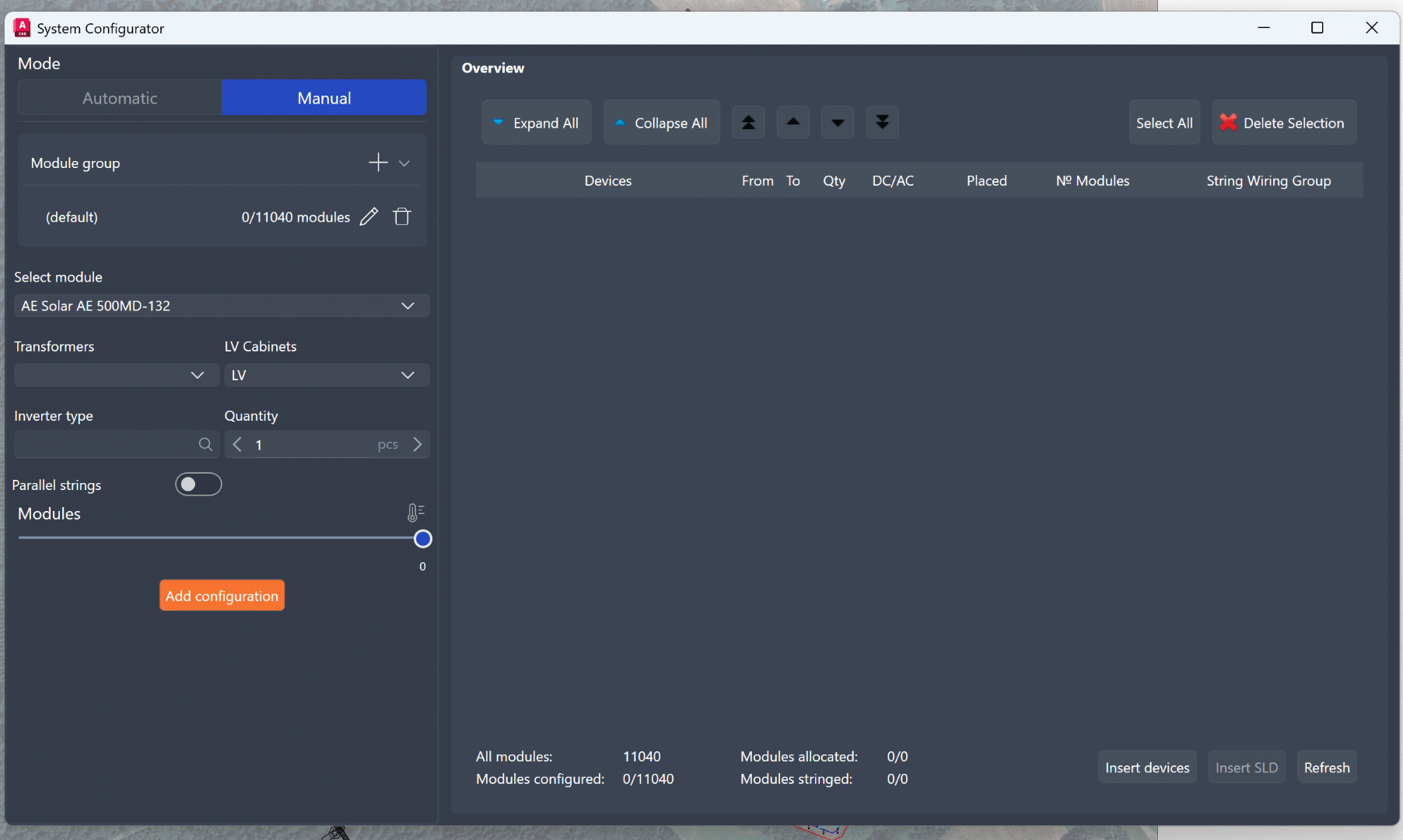This screenshot has width=1403, height=840.
Task: Move selection to top icon
Action: point(748,123)
